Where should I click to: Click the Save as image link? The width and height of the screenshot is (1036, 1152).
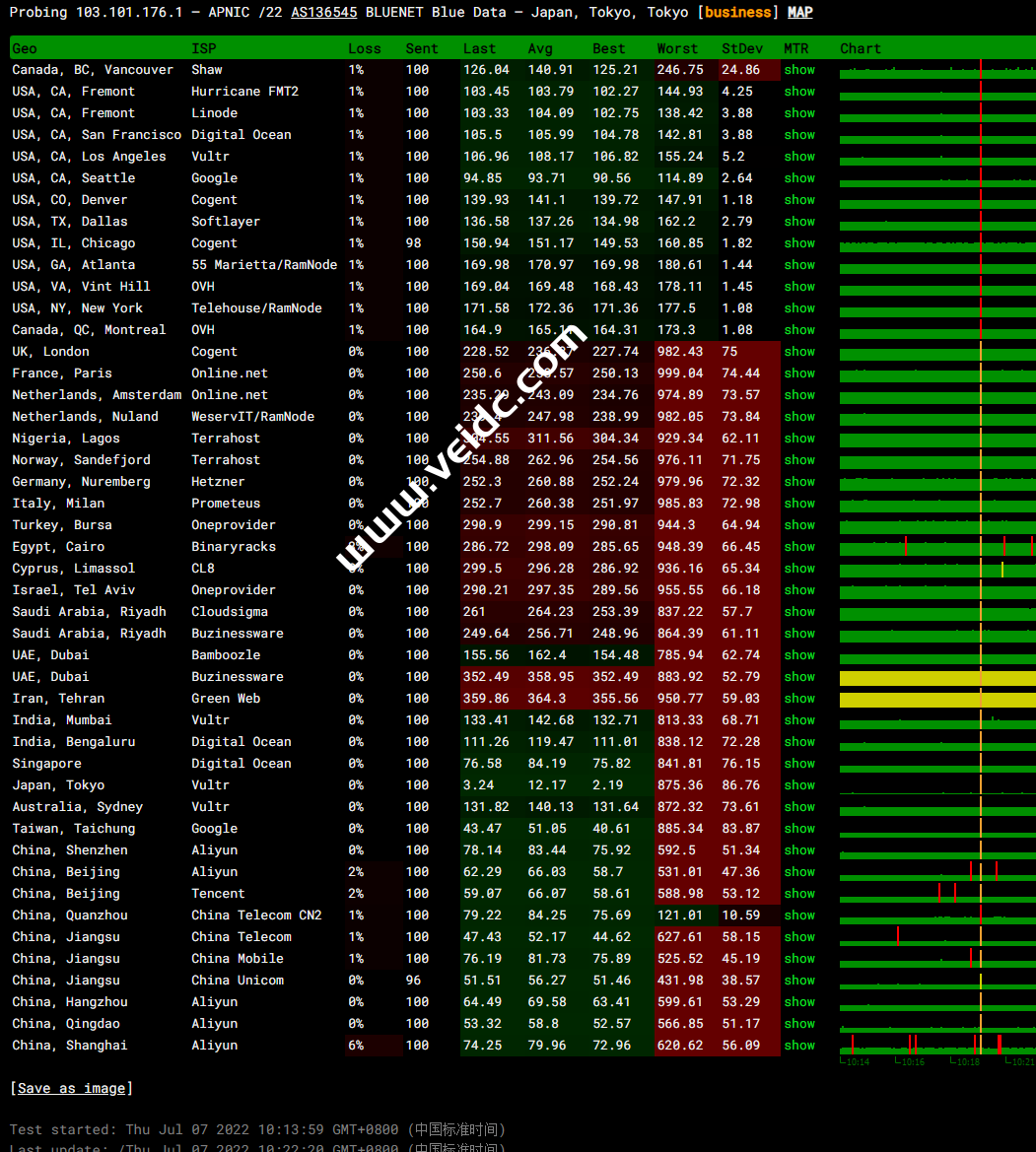pyautogui.click(x=71, y=1088)
